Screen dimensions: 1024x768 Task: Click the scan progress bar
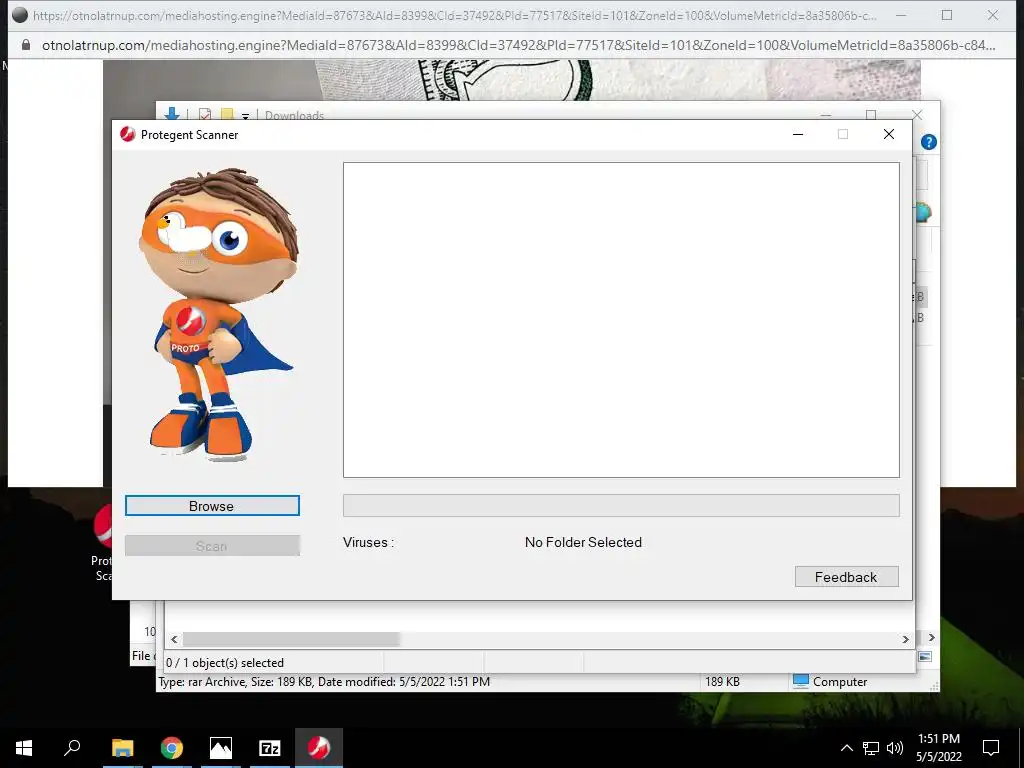coord(621,505)
